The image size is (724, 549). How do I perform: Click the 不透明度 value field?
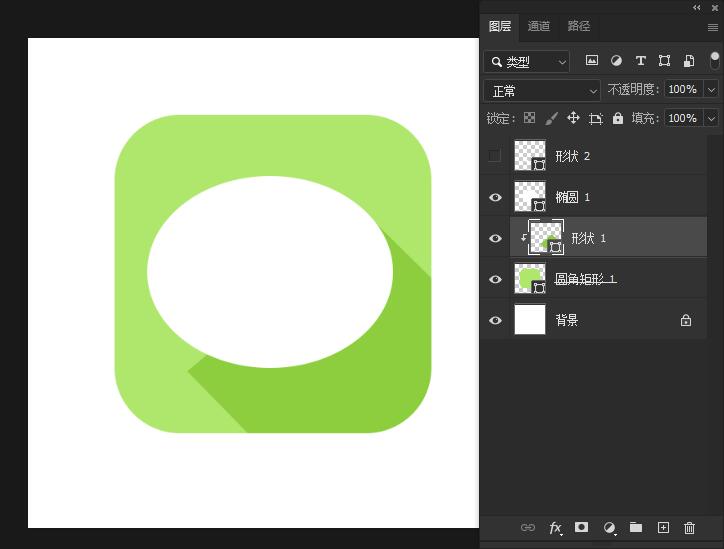click(x=684, y=89)
